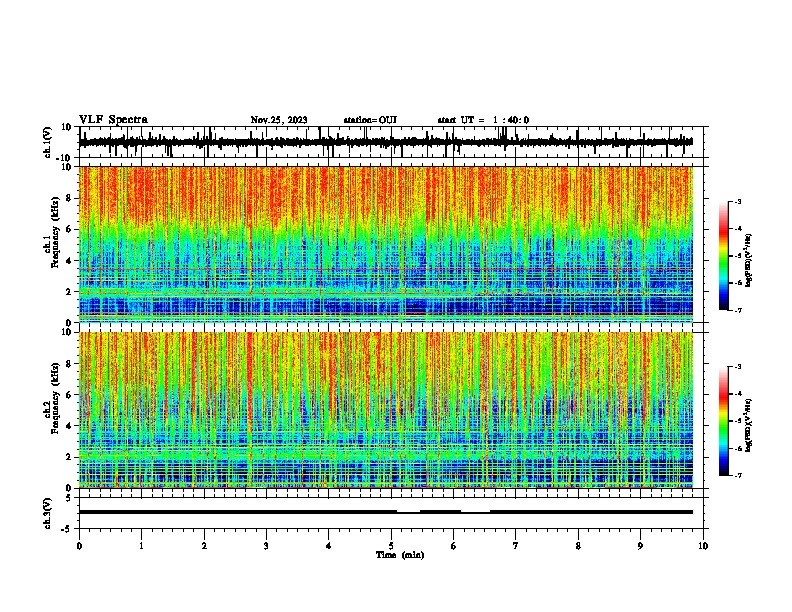Click the 'VLF Spectra' title text
Viewport: 792px width, 612px height.
[113, 120]
